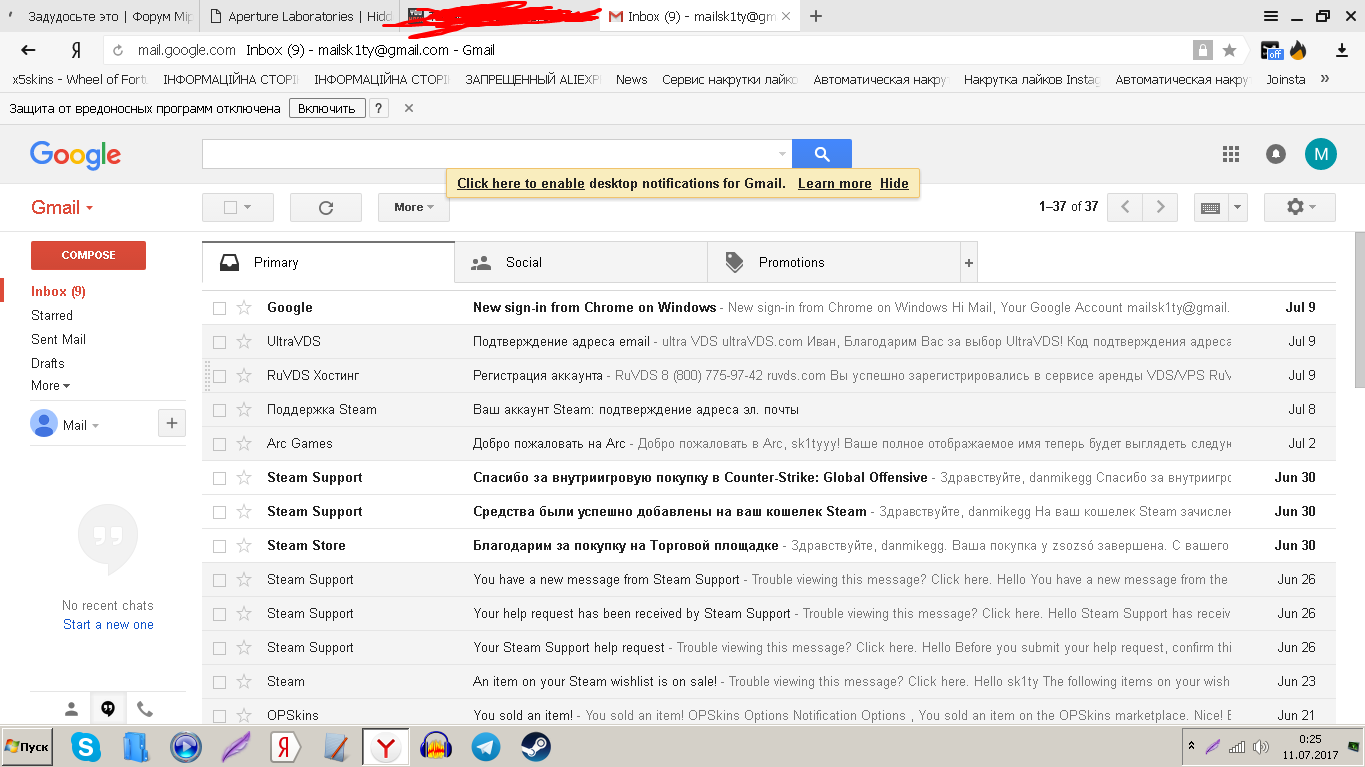Open the Google apps grid

(1231, 154)
